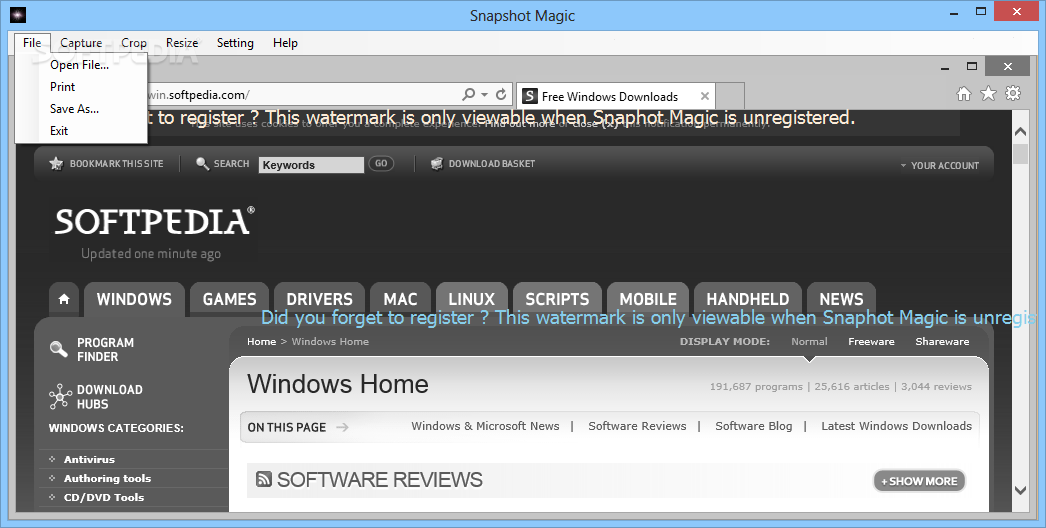Open the DOWNLOAD BASKET link

[x=492, y=164]
